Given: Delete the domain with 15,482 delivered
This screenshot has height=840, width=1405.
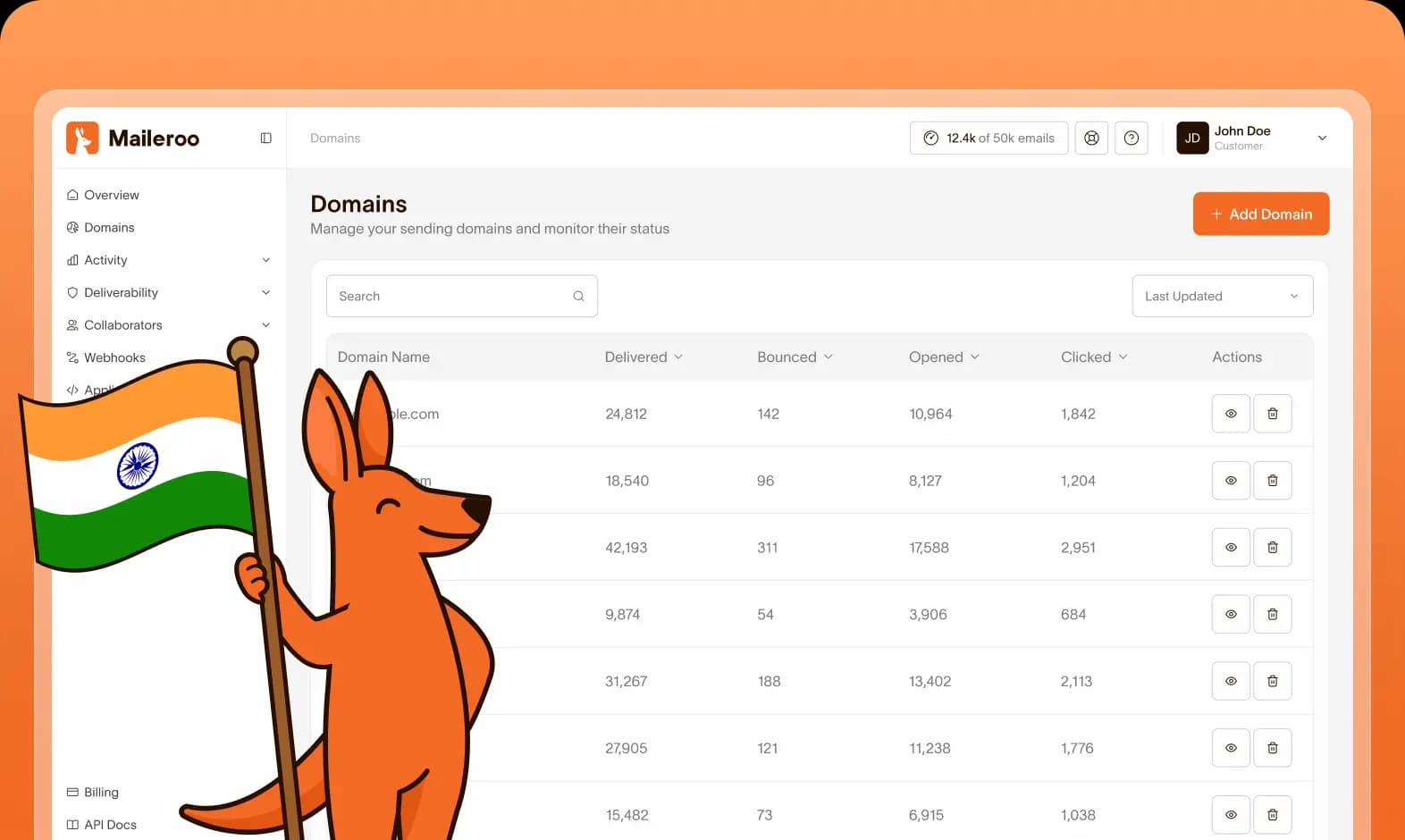Looking at the screenshot, I should coord(1273,815).
